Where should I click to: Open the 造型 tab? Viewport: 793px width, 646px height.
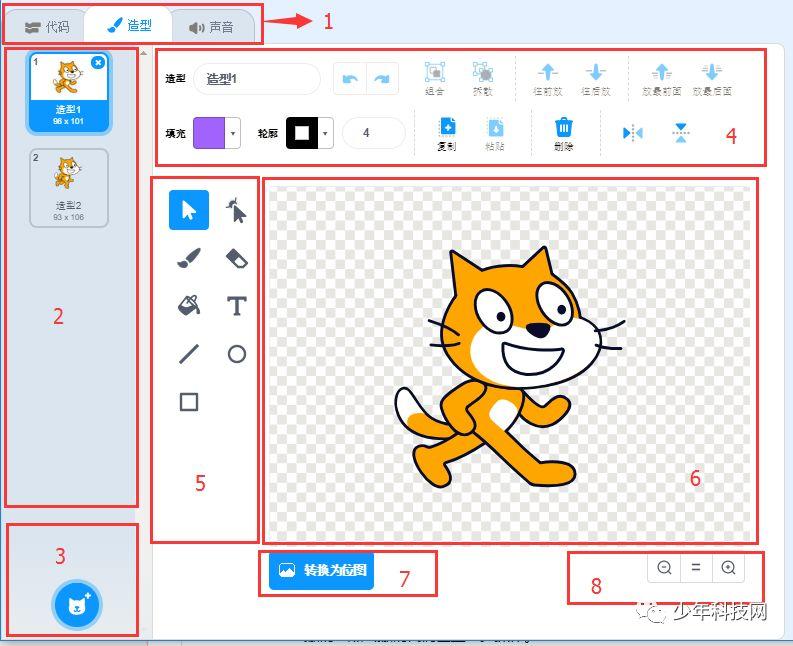129,25
